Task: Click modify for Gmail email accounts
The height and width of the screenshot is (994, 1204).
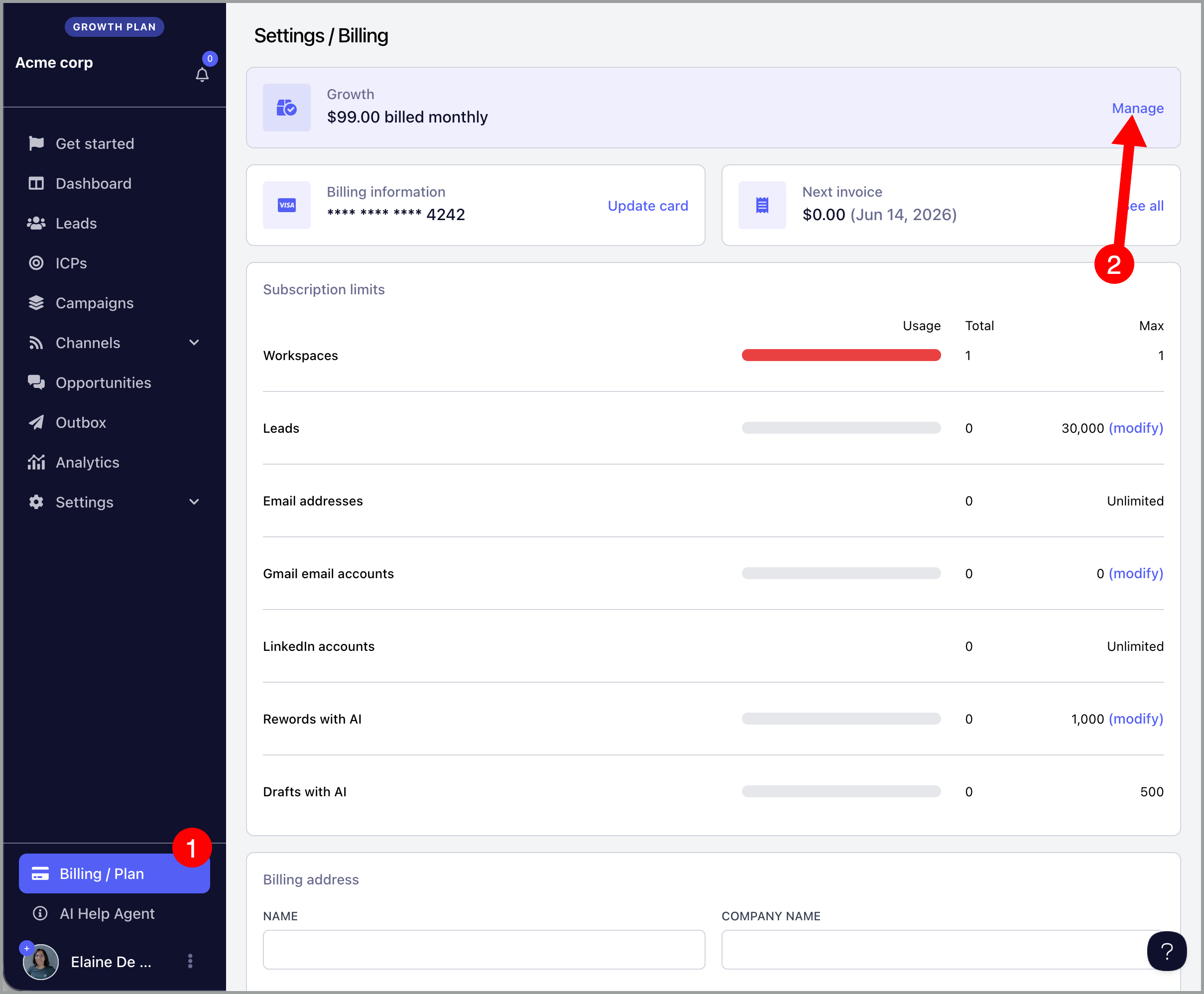Action: (x=1136, y=573)
